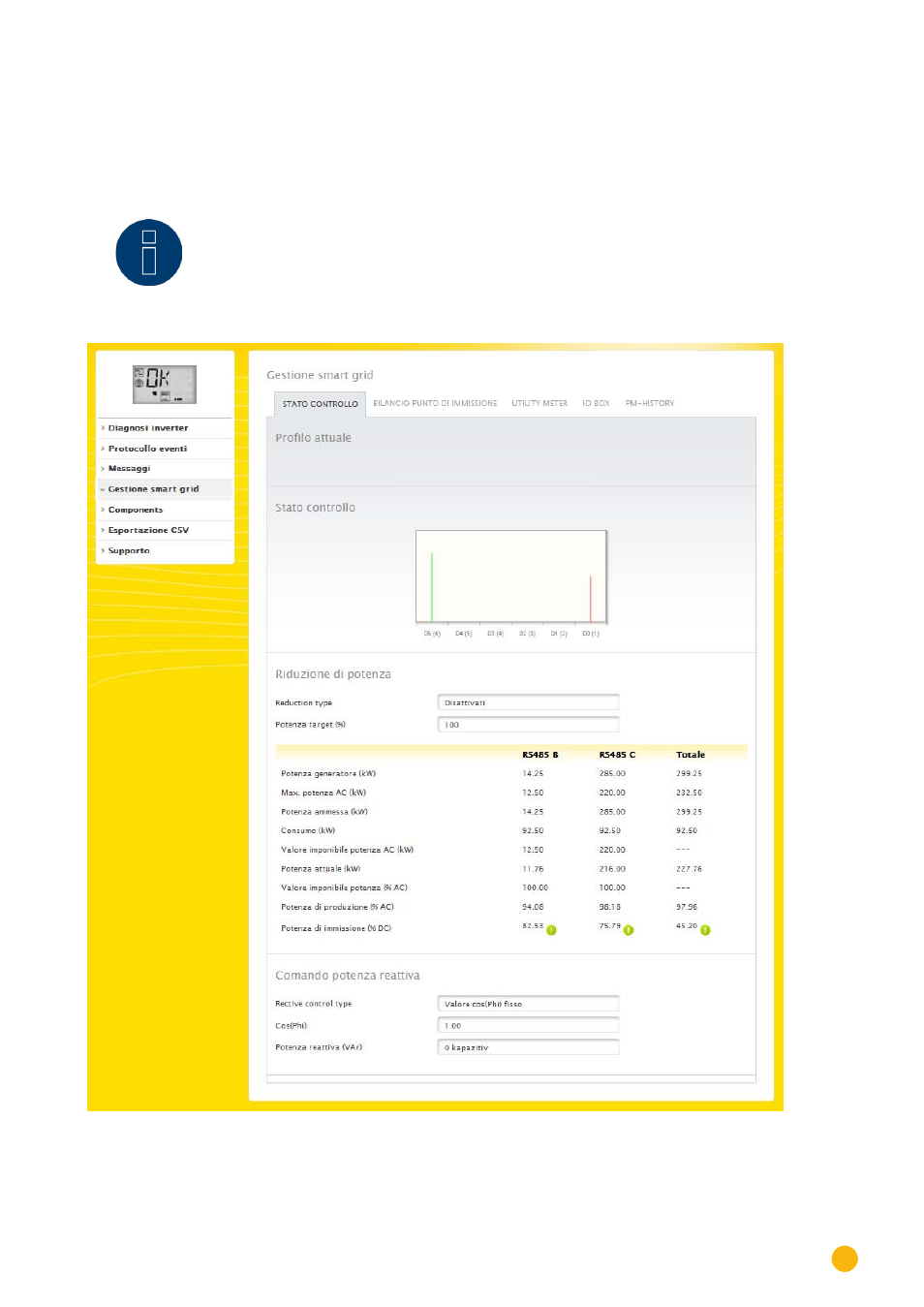
Task: Click the 232.50 max AC total value
Action: coord(689,793)
